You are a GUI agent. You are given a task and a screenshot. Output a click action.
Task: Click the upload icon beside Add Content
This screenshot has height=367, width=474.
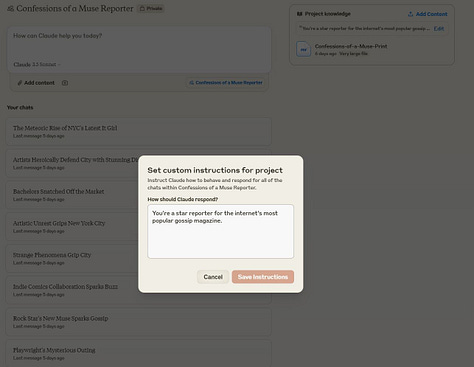pyautogui.click(x=410, y=14)
